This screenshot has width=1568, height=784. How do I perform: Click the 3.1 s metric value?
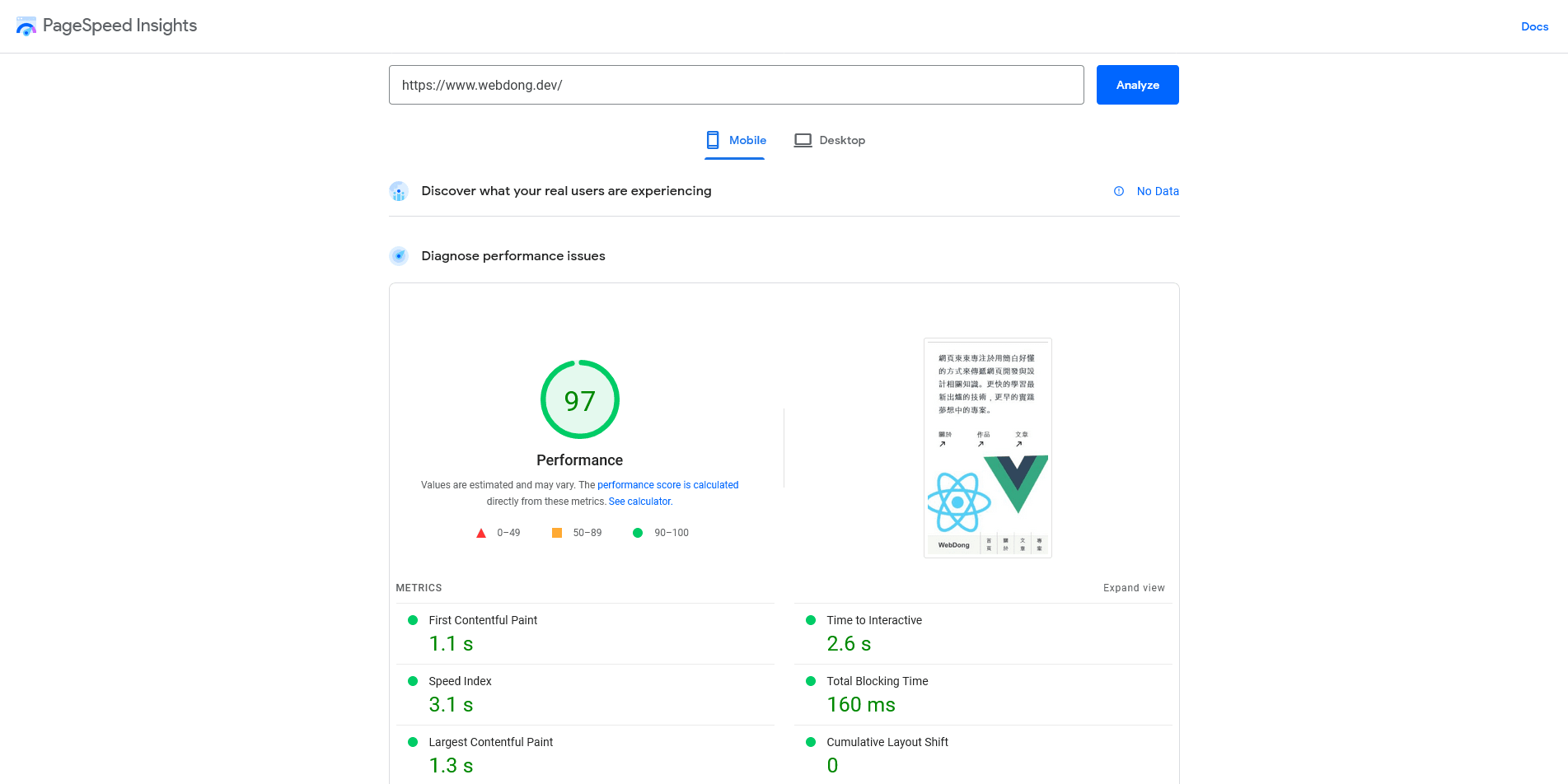click(451, 705)
